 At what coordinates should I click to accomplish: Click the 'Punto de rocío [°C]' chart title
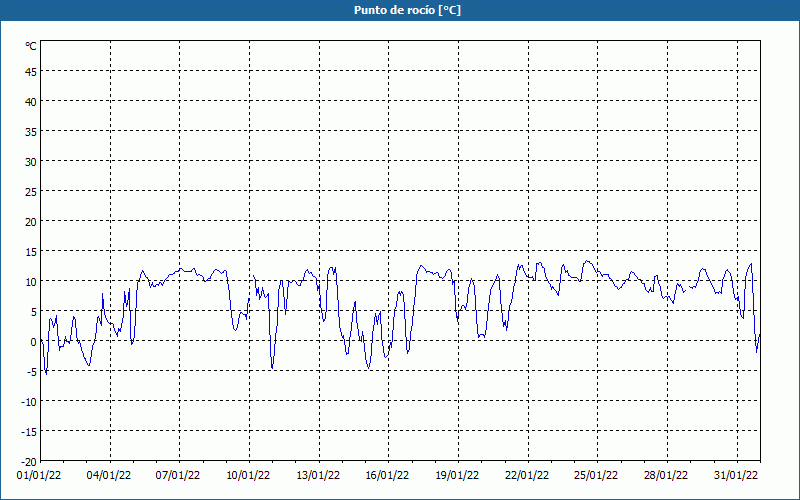[407, 10]
